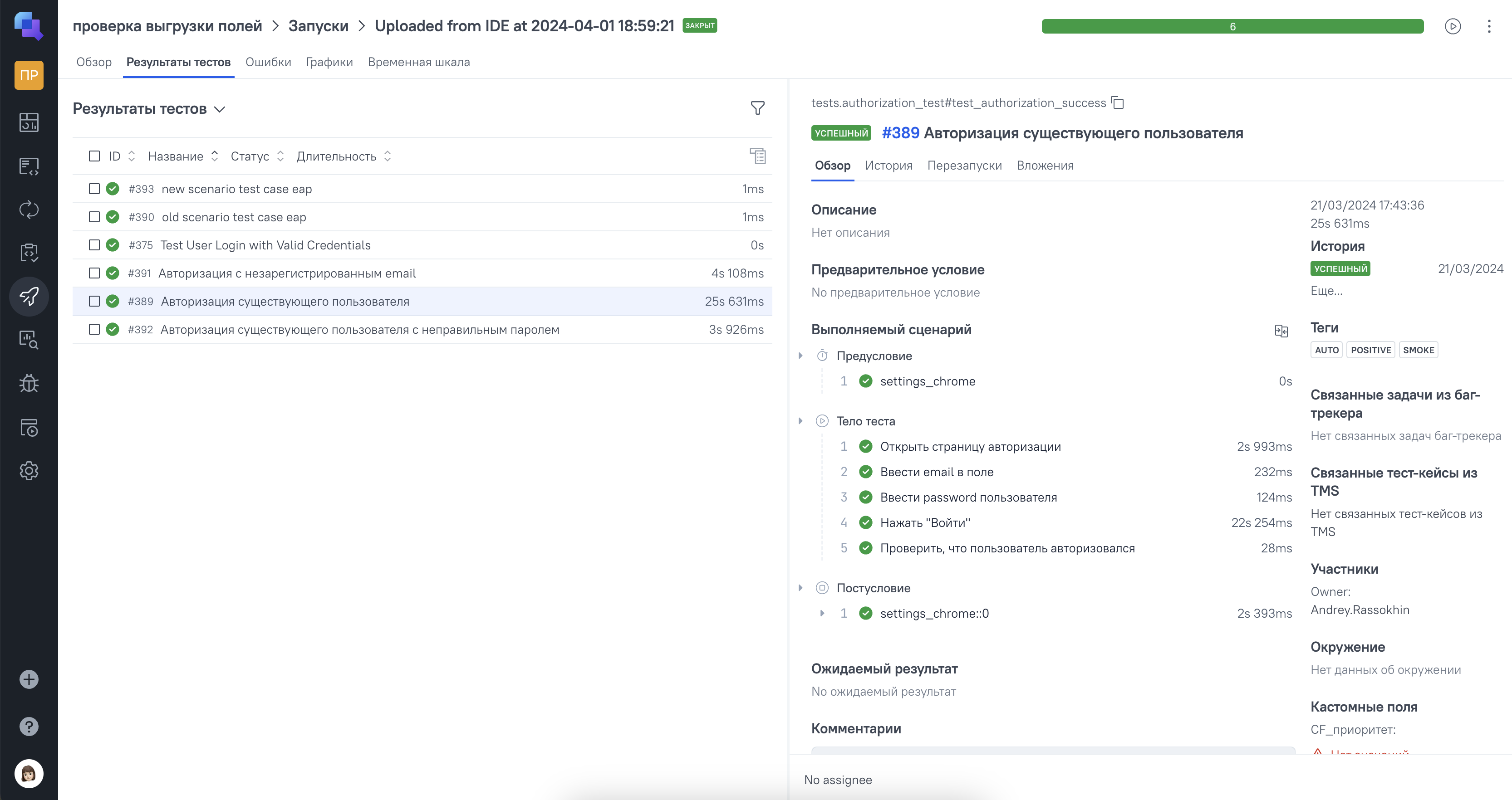This screenshot has width=1512, height=800.
Task: Open the Defects bug icon in sidebar
Action: coord(29,384)
